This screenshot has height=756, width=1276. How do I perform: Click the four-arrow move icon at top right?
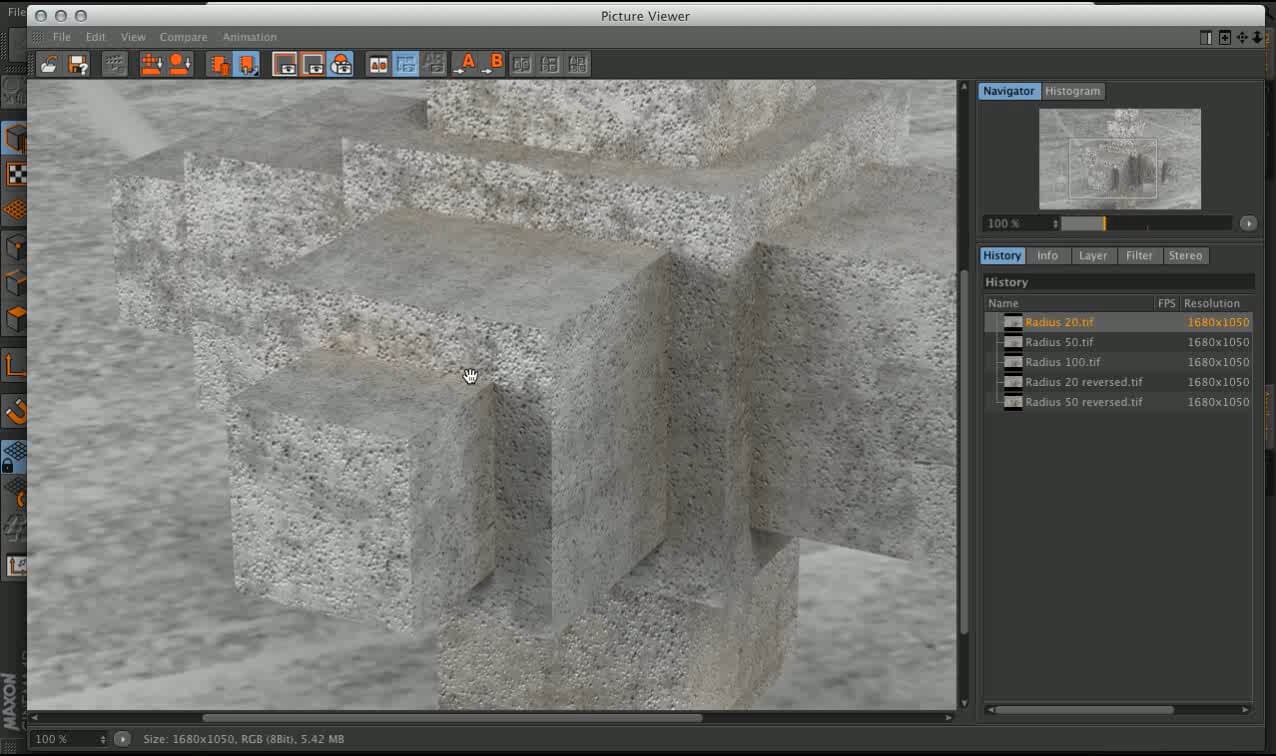click(1241, 38)
